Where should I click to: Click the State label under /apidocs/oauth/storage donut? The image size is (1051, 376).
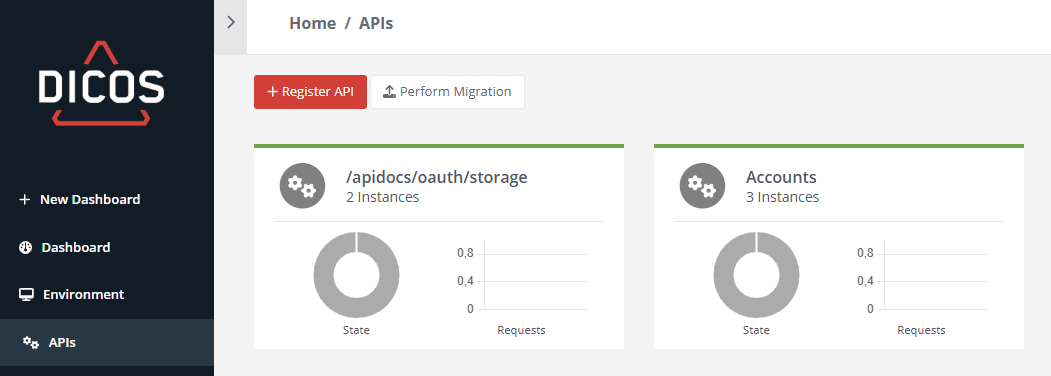tap(357, 330)
